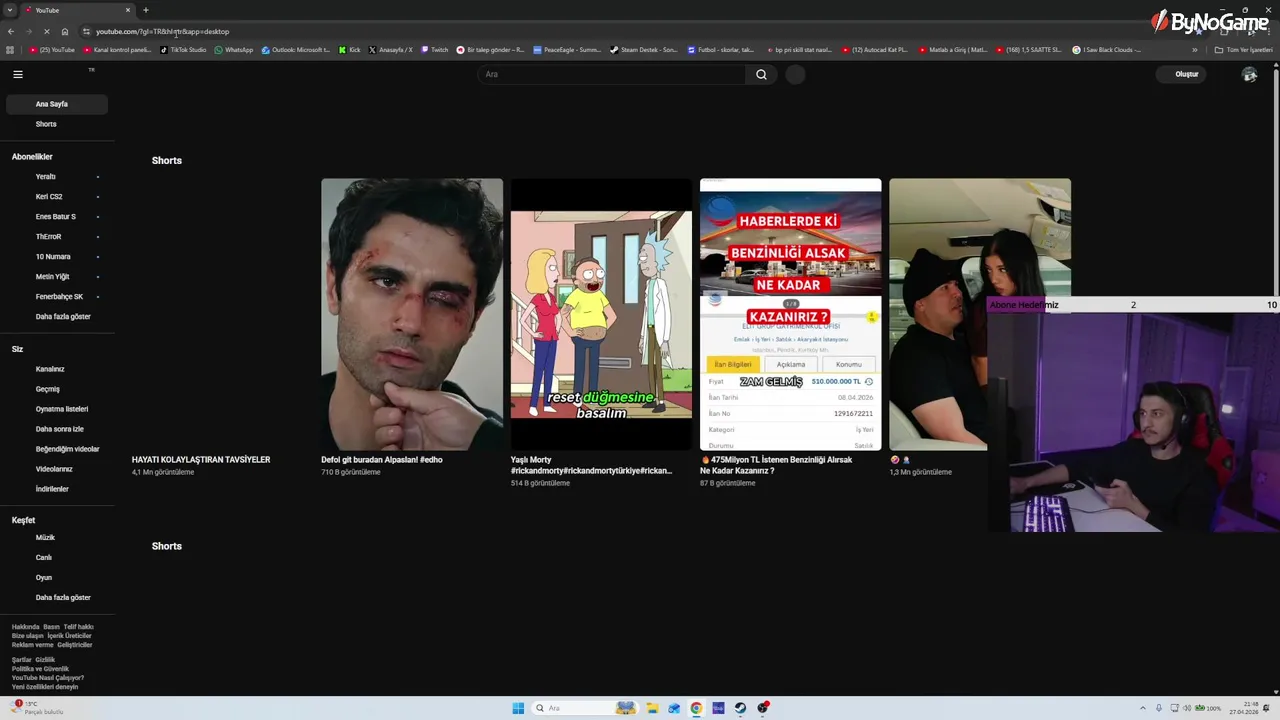Image resolution: width=1280 pixels, height=720 pixels.
Task: Play the Defol git buradan Alpaslan short
Action: tap(411, 314)
